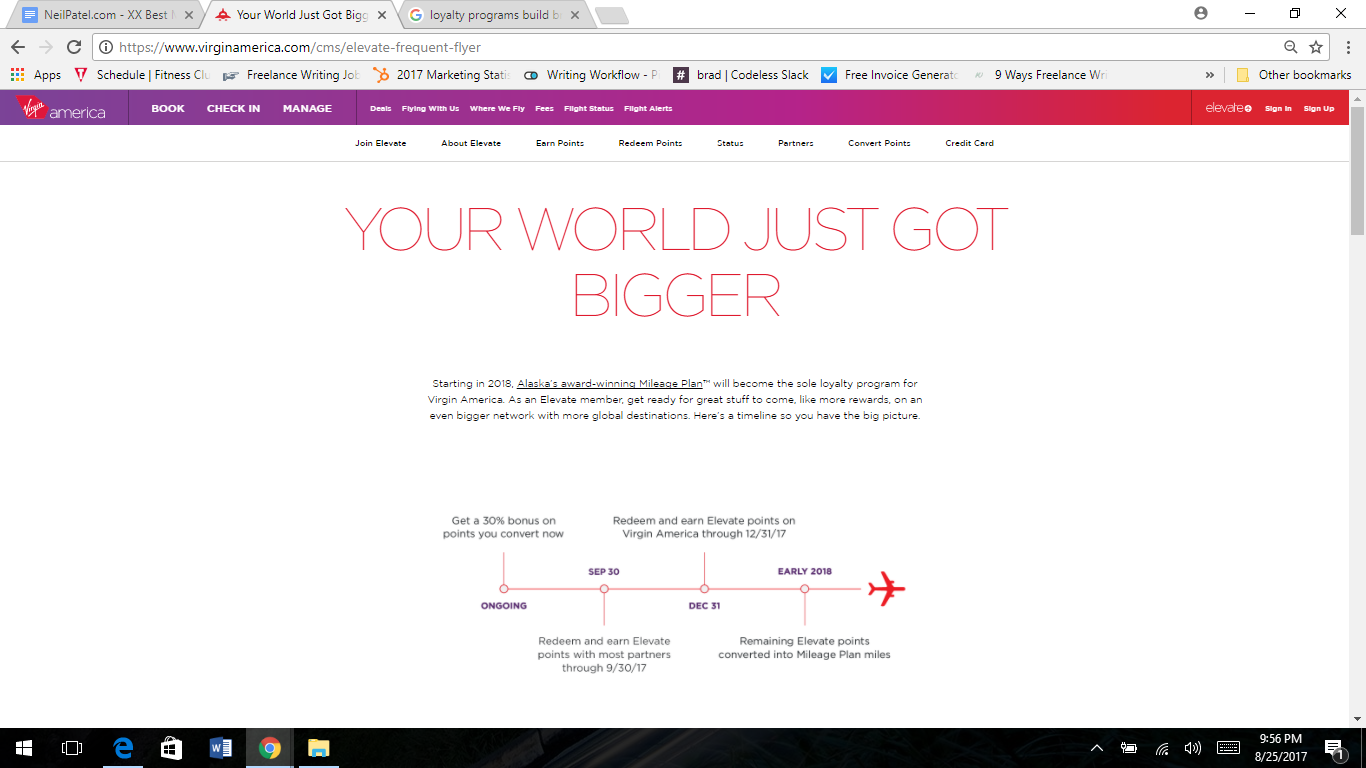Click the volume speaker tray icon

pyautogui.click(x=1192, y=748)
